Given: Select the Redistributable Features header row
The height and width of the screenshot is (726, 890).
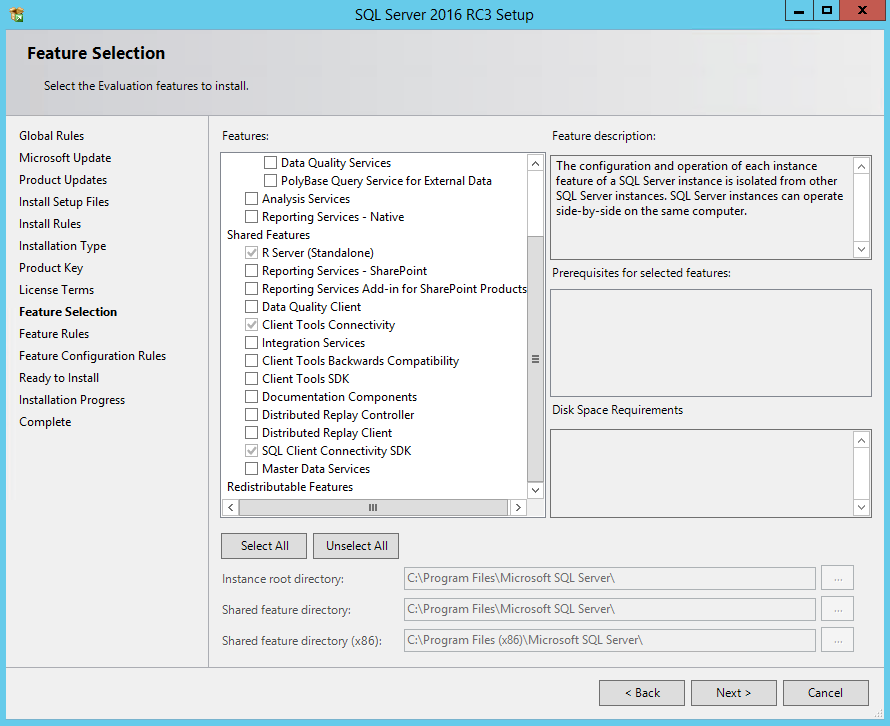Looking at the screenshot, I should tap(289, 487).
